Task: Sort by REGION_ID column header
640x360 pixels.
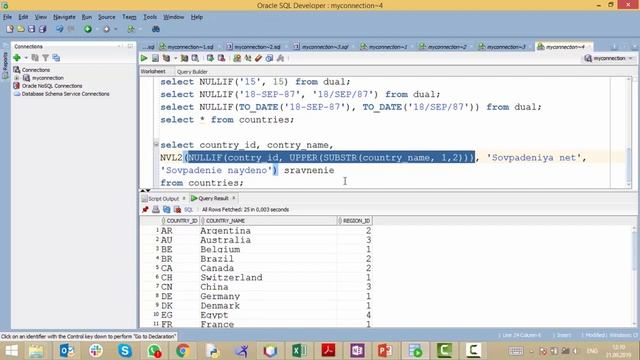Action: pos(355,220)
